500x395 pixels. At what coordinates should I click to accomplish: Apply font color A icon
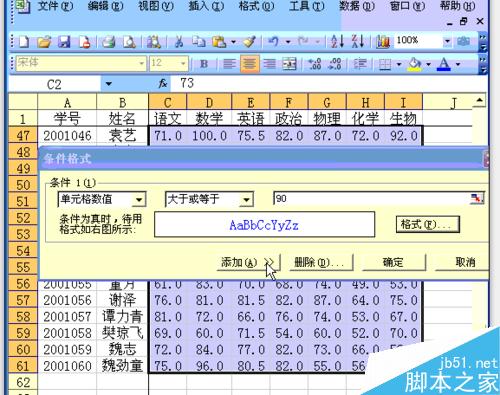click(x=444, y=64)
